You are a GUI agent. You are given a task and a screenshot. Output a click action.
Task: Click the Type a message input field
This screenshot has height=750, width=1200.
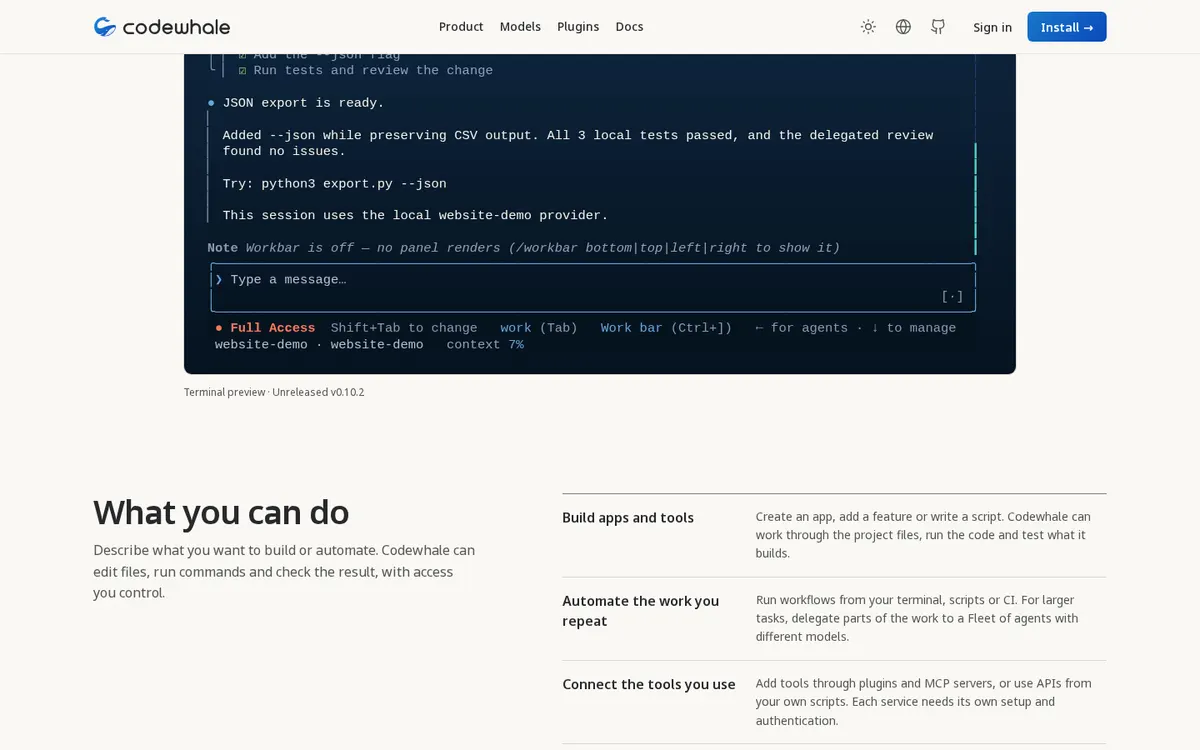(593, 288)
